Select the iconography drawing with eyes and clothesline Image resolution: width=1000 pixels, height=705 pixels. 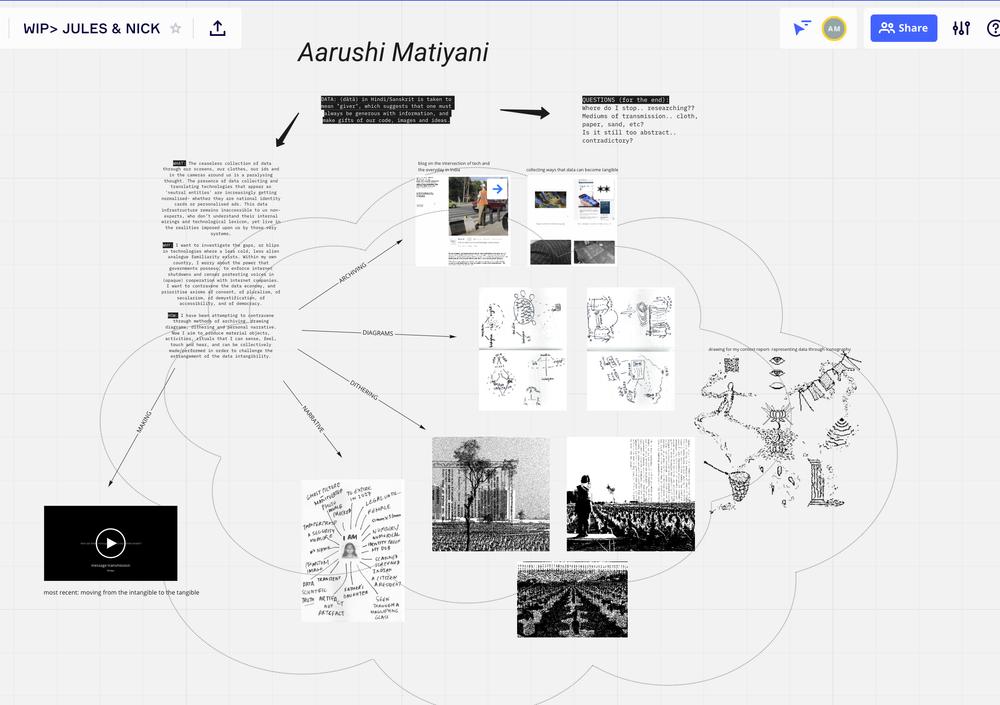tap(779, 434)
